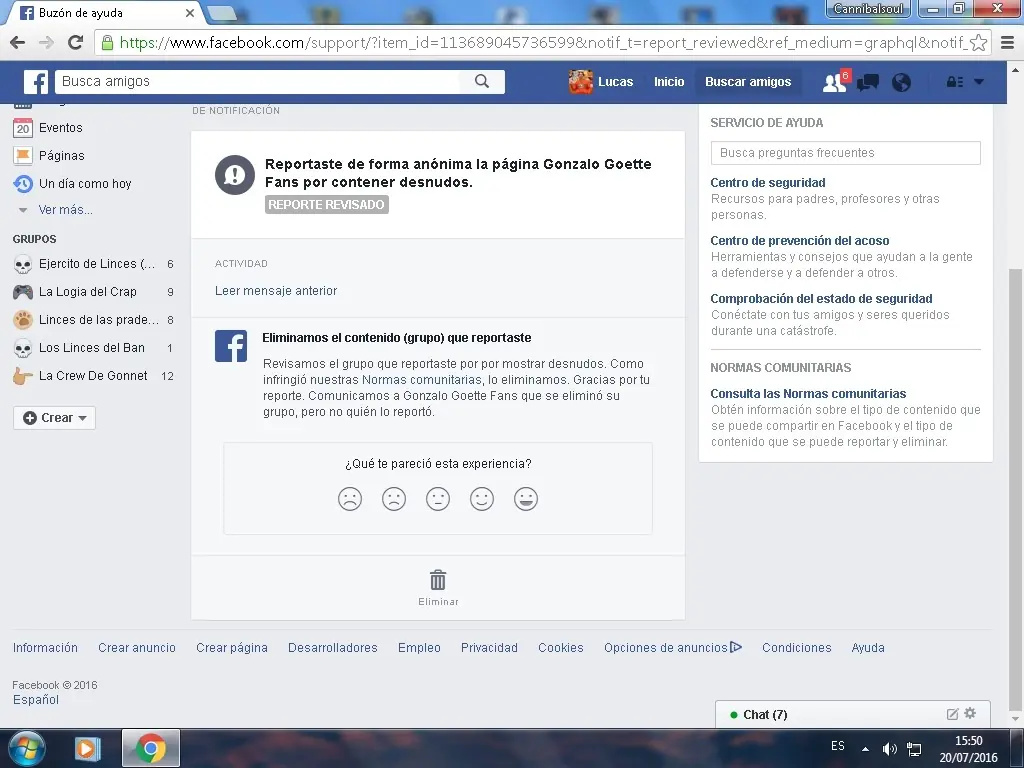Reload the page with refresh icon
This screenshot has height=768, width=1024.
pyautogui.click(x=76, y=43)
